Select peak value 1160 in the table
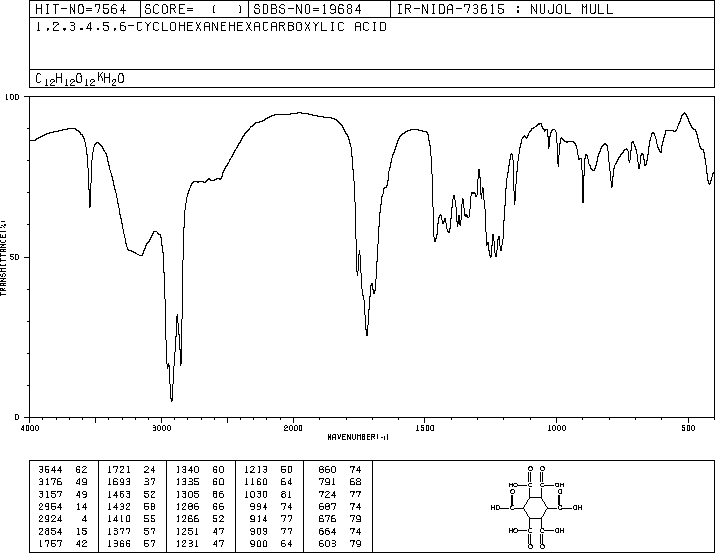The width and height of the screenshot is (715, 553). coord(256,482)
